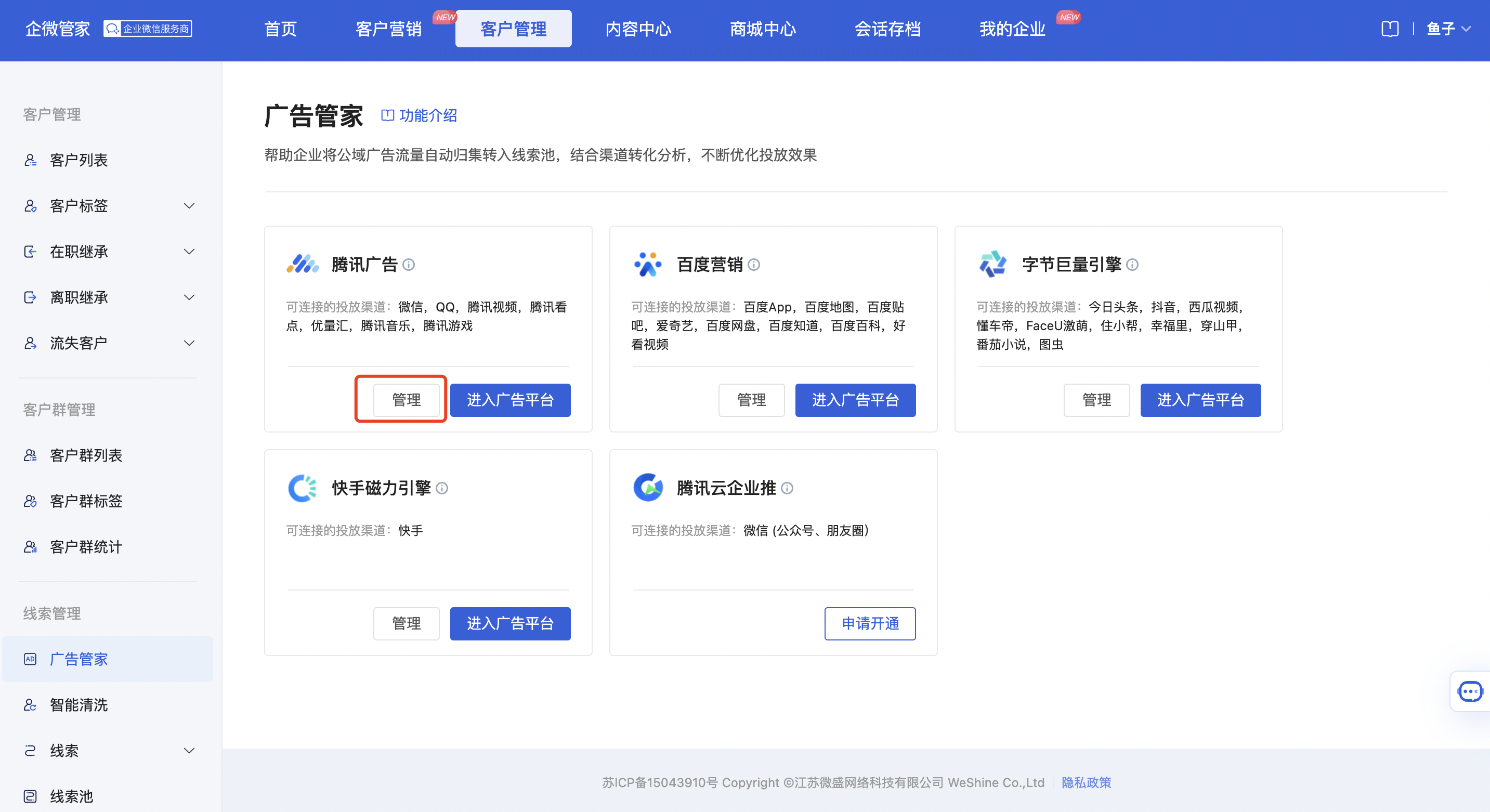The width and height of the screenshot is (1490, 812).
Task: Click the 线索 sidebar icon
Action: click(30, 751)
